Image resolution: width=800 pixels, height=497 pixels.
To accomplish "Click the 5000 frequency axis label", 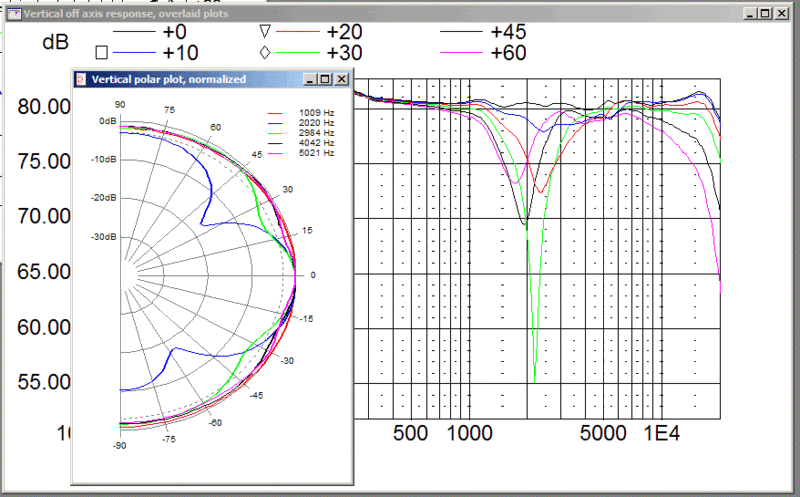I will (603, 434).
